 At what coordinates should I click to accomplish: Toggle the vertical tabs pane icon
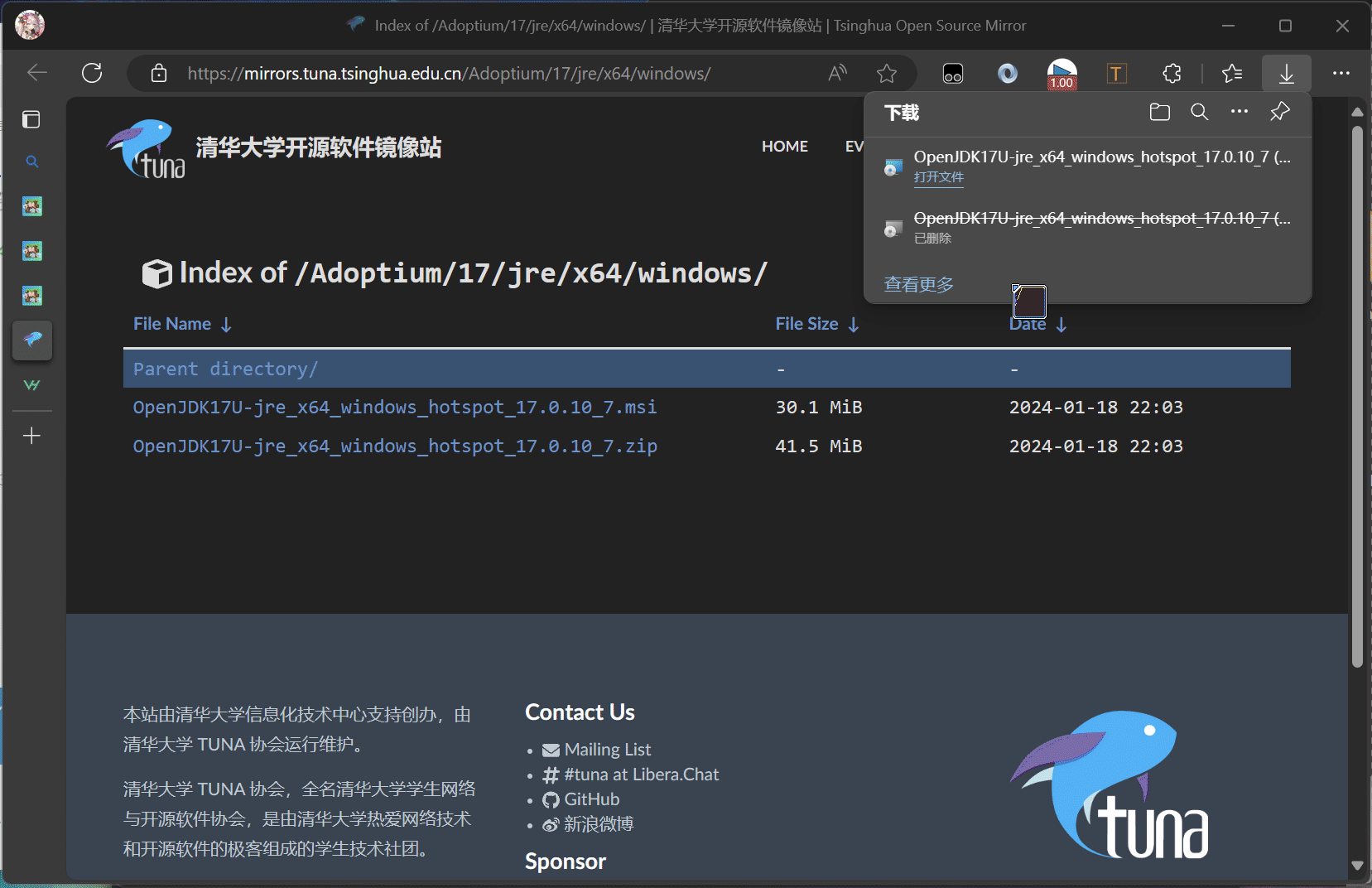(31, 120)
